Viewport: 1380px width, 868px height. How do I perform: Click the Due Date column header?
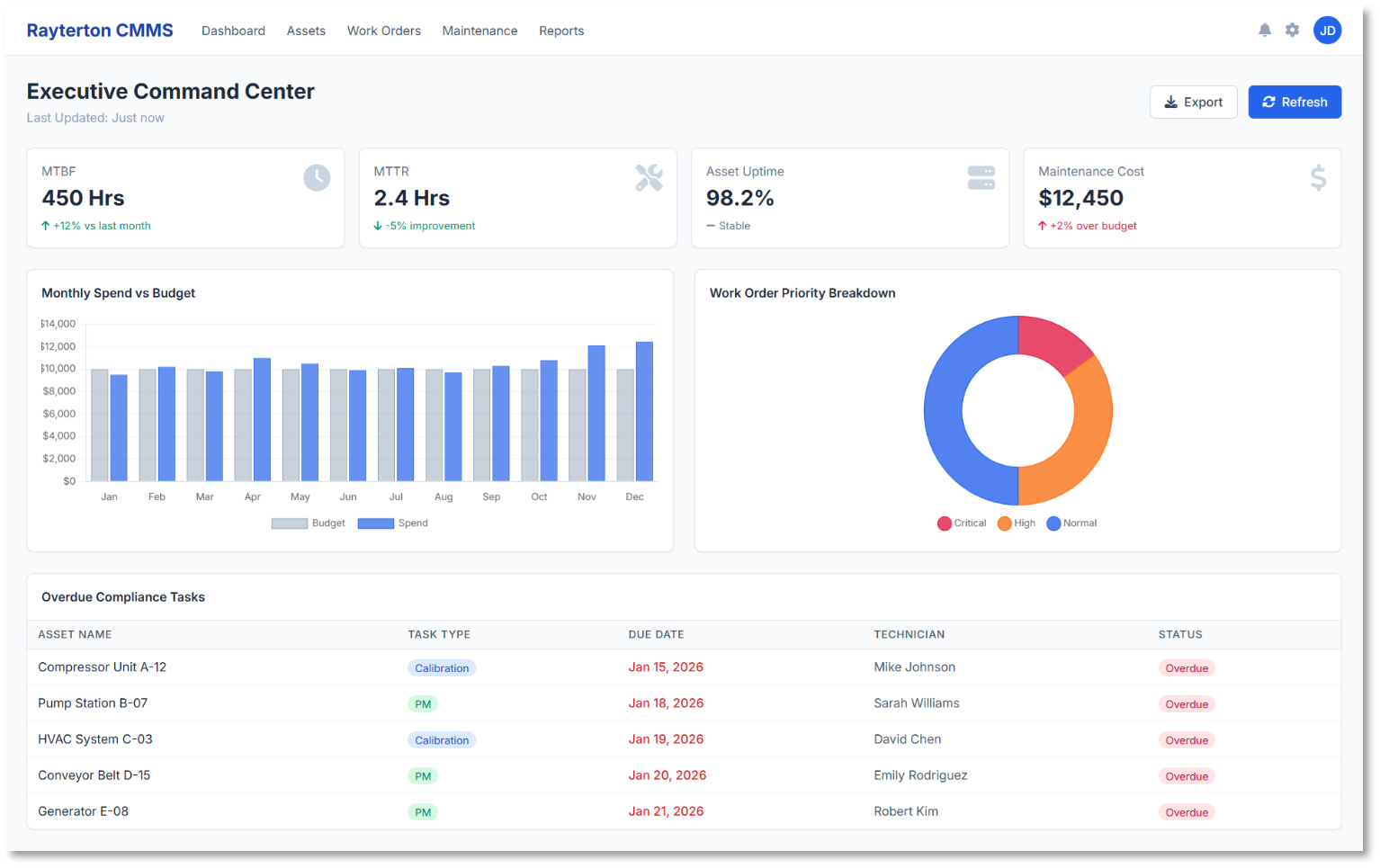tap(656, 634)
